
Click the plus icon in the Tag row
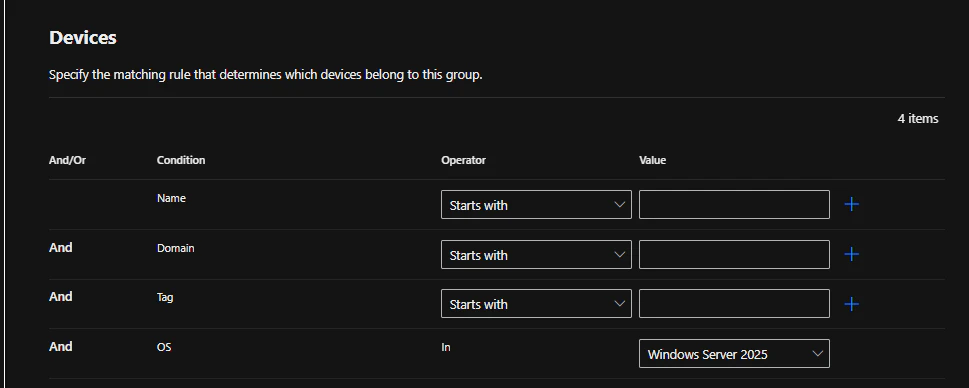[x=852, y=304]
